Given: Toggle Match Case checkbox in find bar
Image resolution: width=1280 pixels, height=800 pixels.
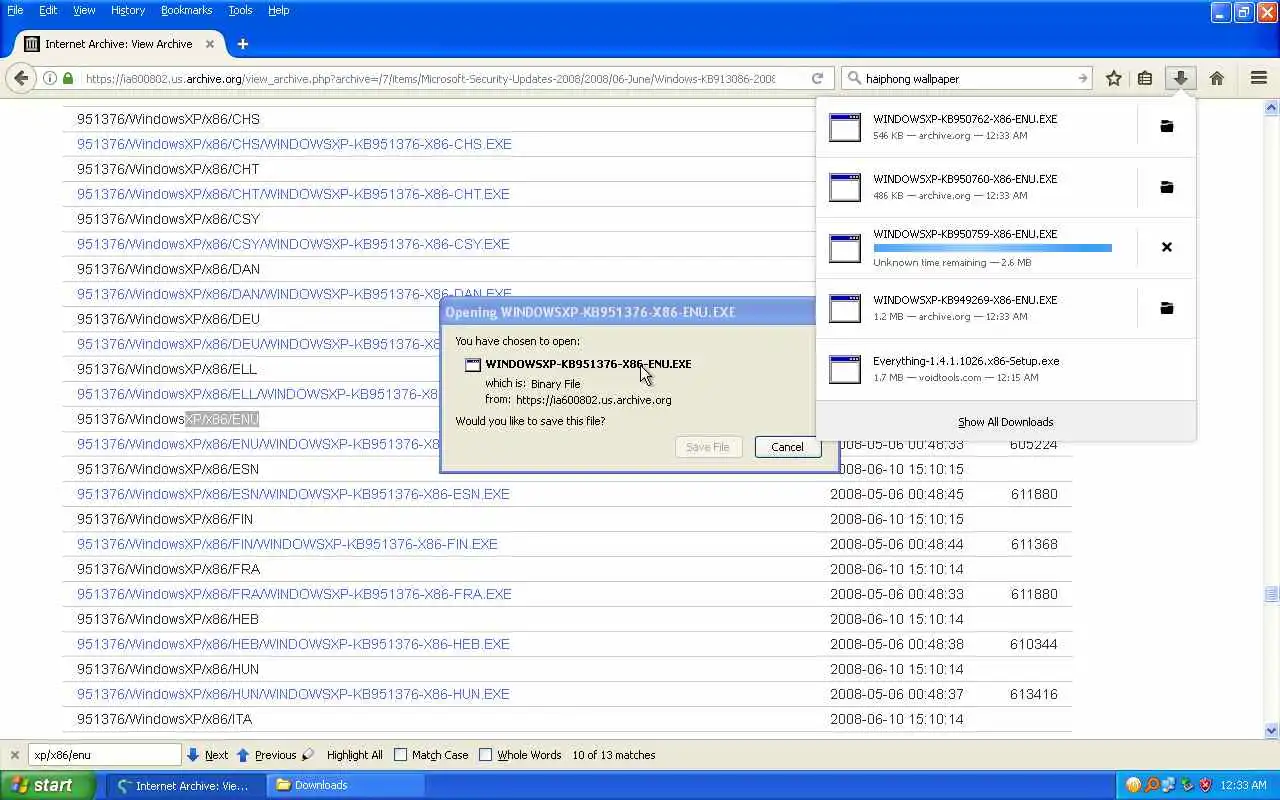Looking at the screenshot, I should pyautogui.click(x=401, y=755).
